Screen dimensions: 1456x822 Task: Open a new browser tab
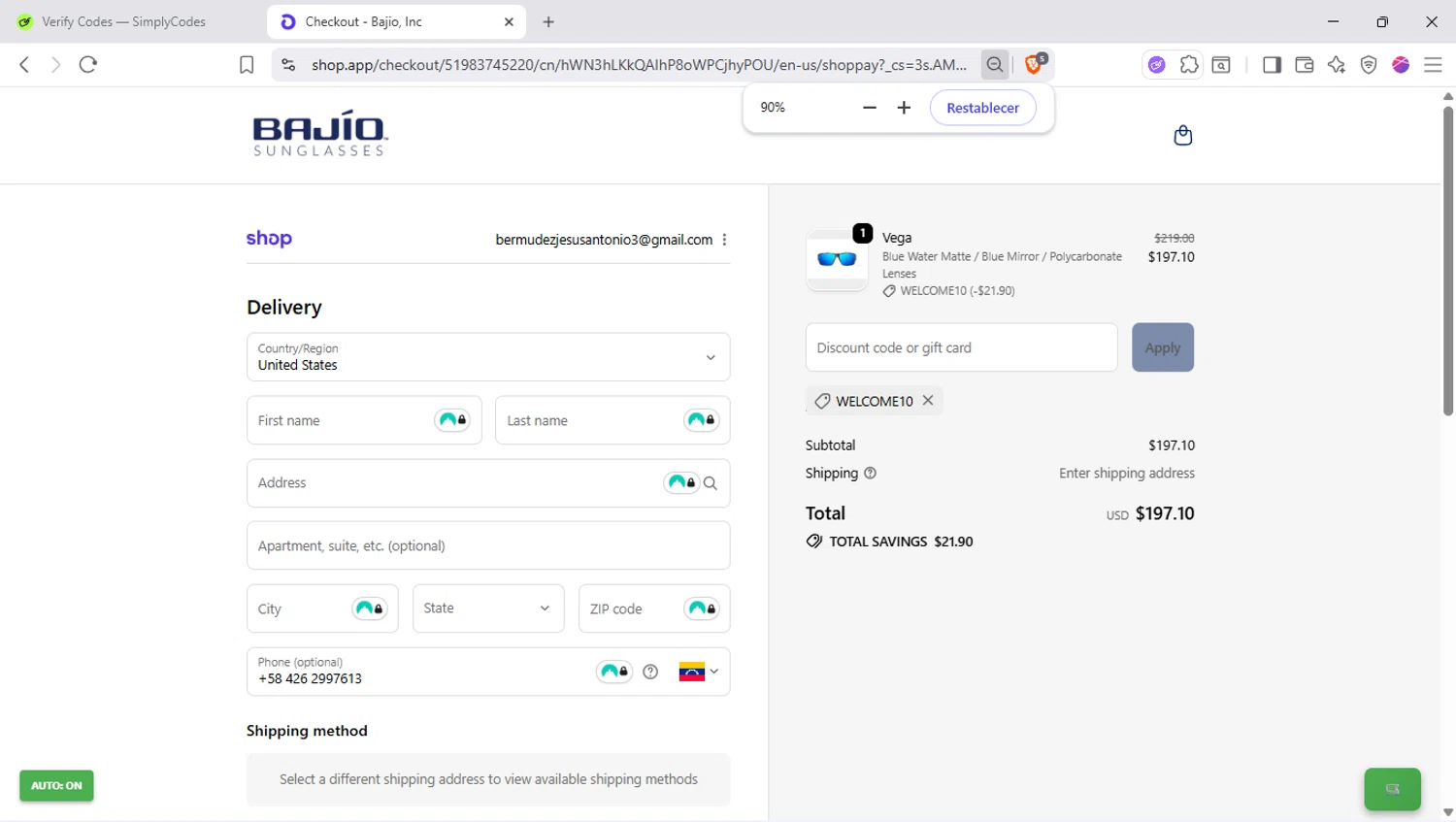tap(548, 21)
